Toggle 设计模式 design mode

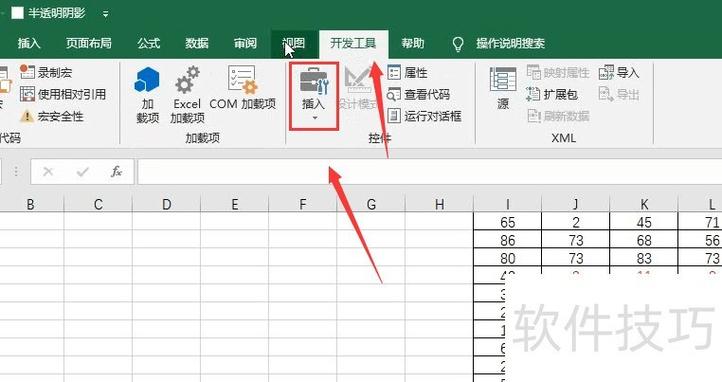(358, 88)
